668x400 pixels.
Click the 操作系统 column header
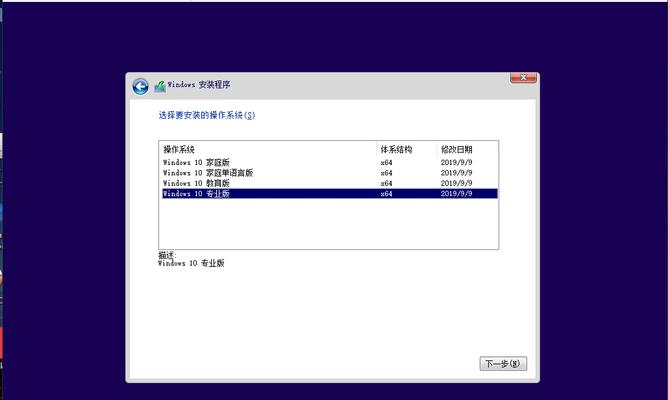268,150
